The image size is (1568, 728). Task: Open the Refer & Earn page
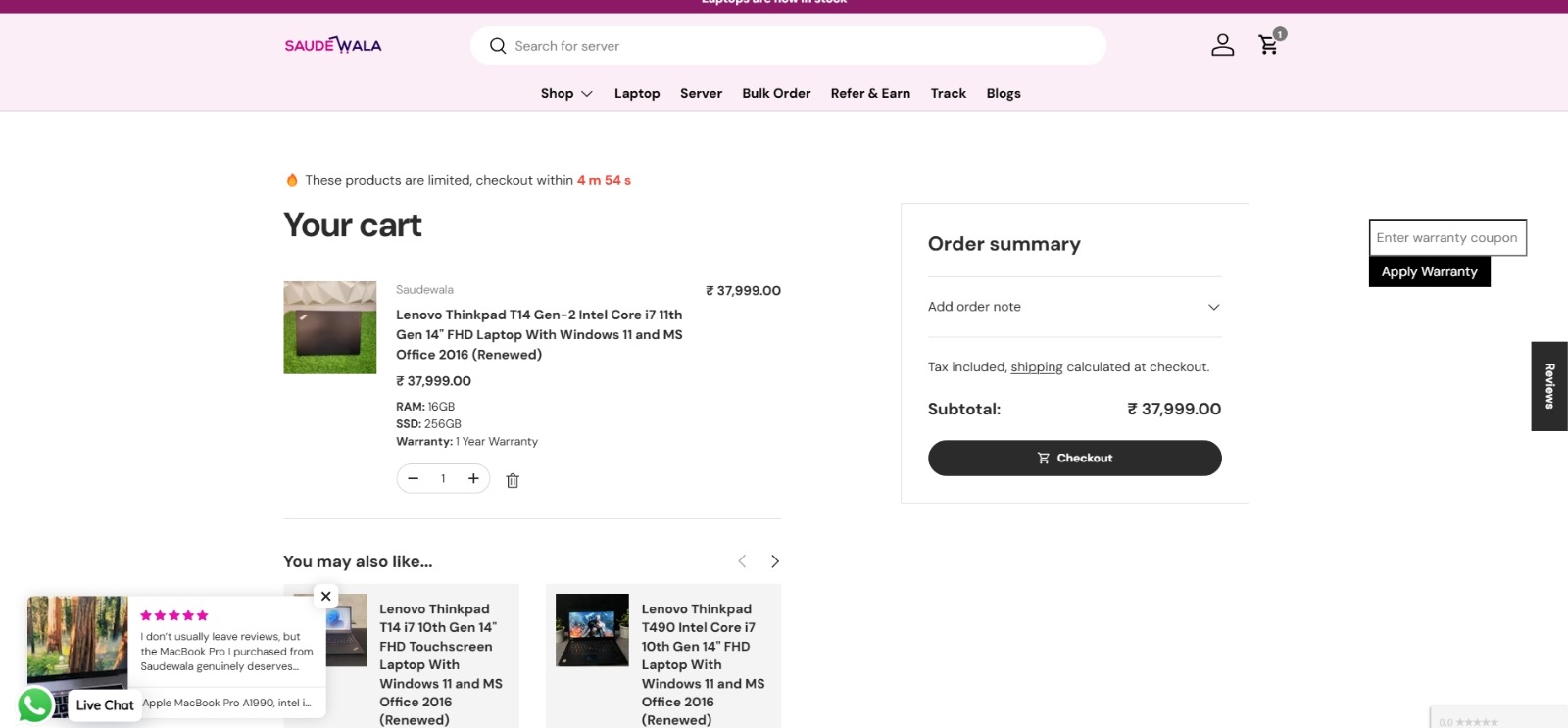coord(870,93)
